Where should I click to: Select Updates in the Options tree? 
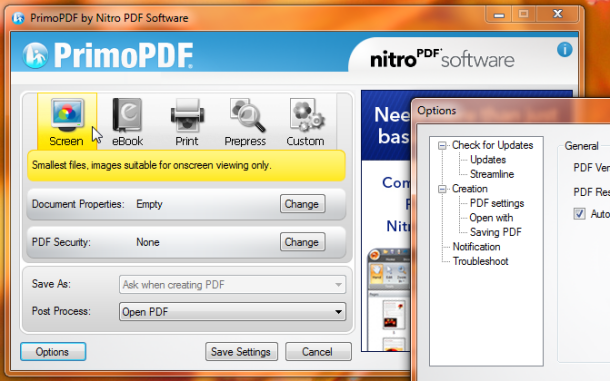point(487,160)
